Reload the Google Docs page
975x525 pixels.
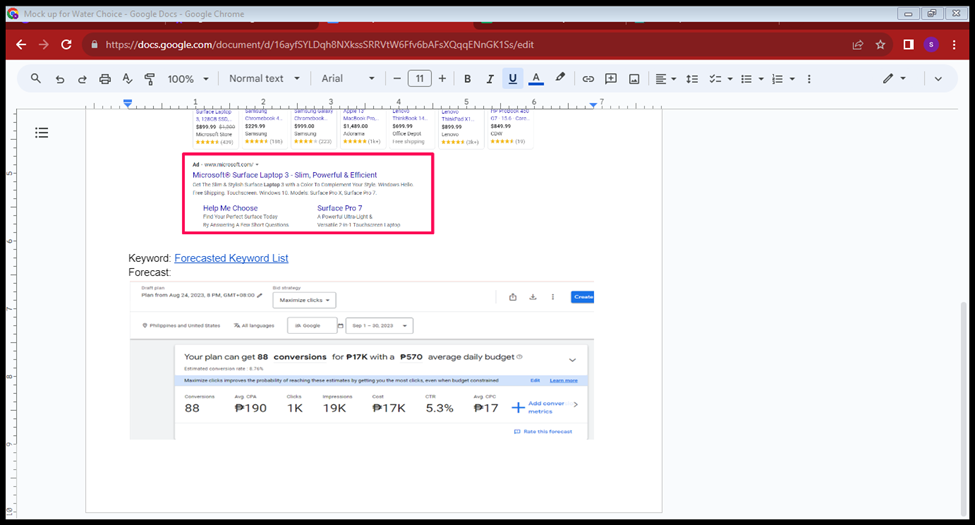point(67,45)
